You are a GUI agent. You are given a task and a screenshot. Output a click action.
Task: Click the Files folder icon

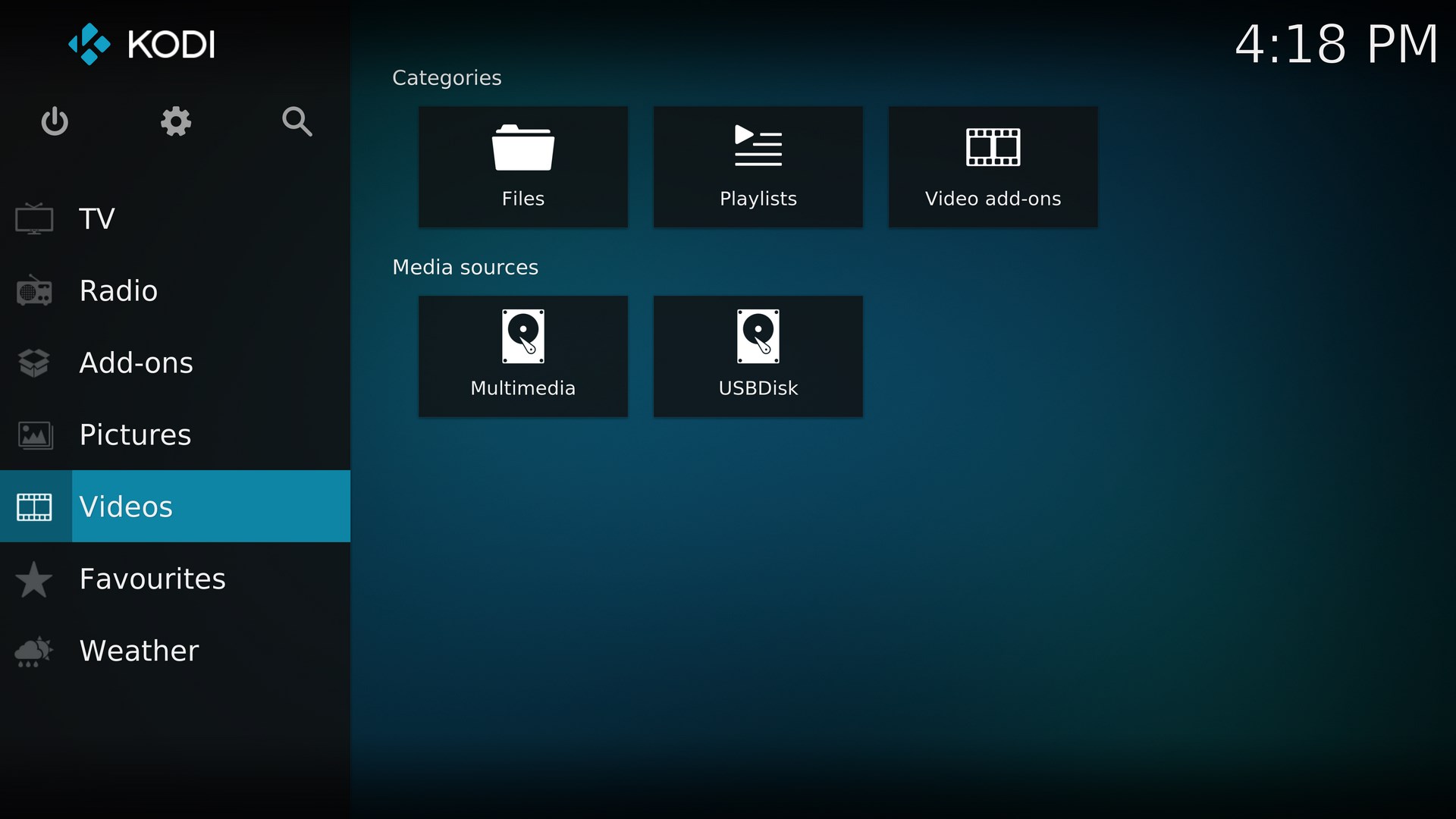click(x=523, y=147)
